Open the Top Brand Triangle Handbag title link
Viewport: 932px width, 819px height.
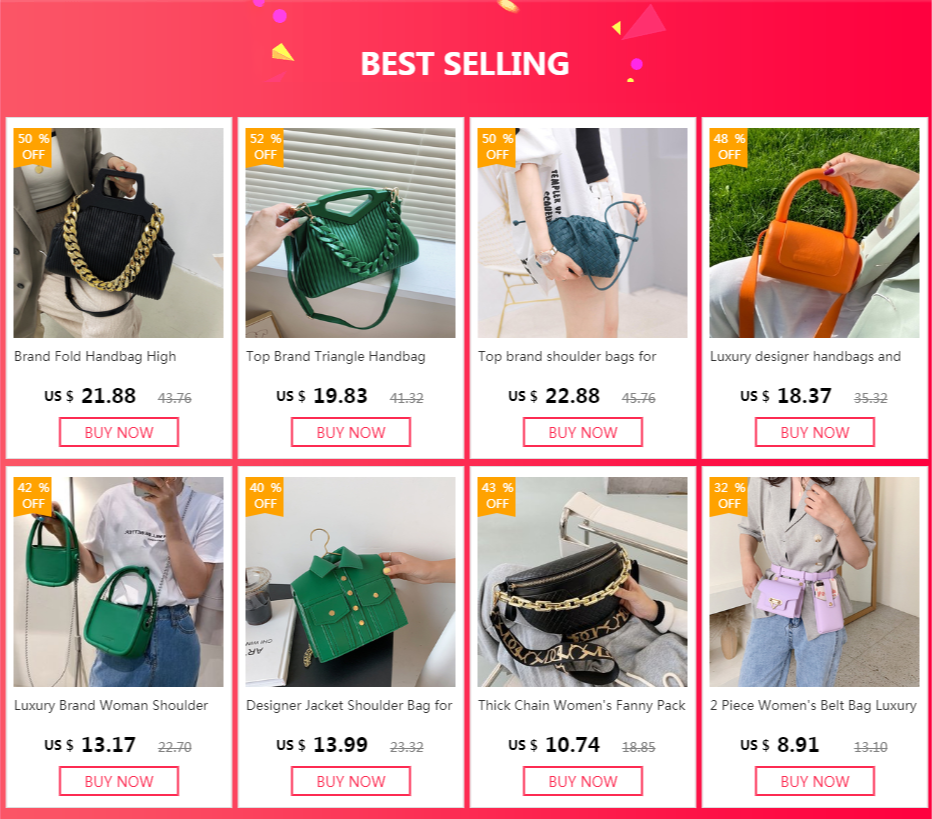click(336, 357)
